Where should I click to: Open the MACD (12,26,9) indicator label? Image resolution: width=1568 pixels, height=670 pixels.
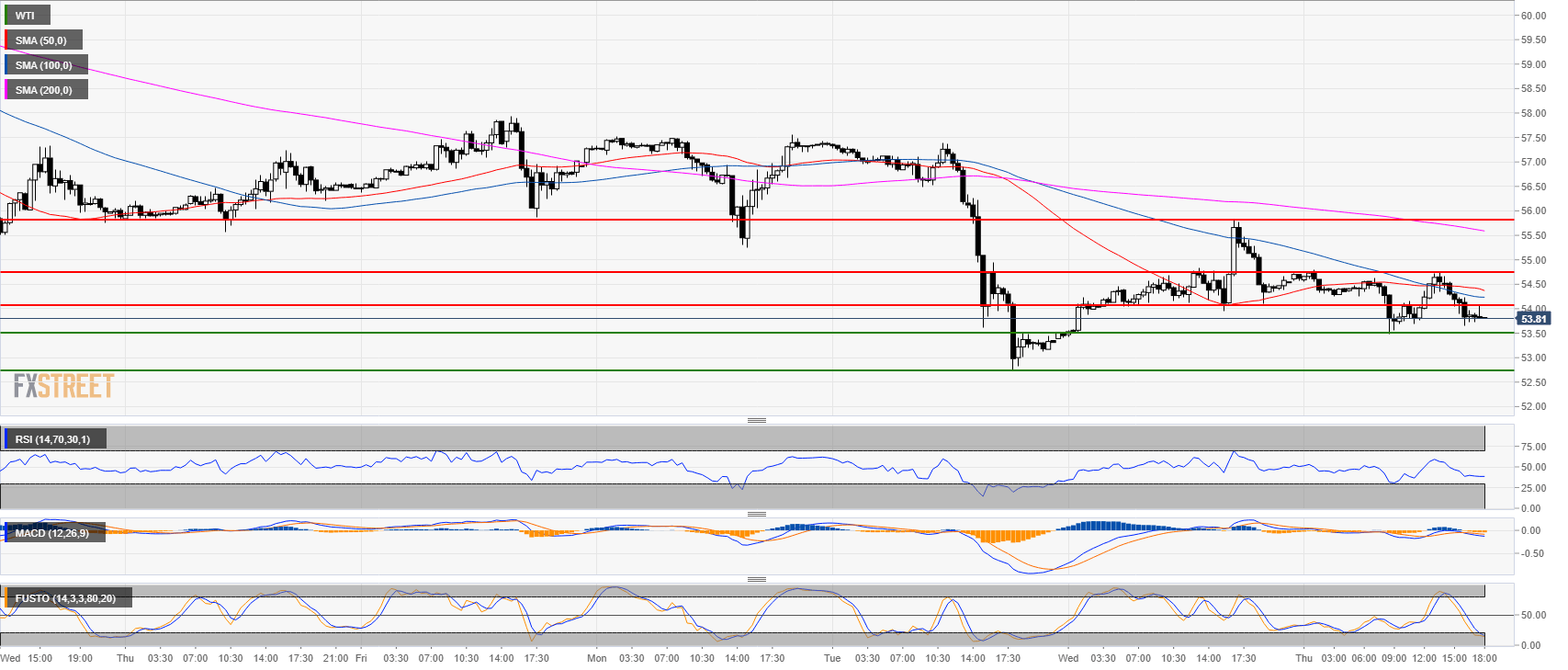[52, 533]
